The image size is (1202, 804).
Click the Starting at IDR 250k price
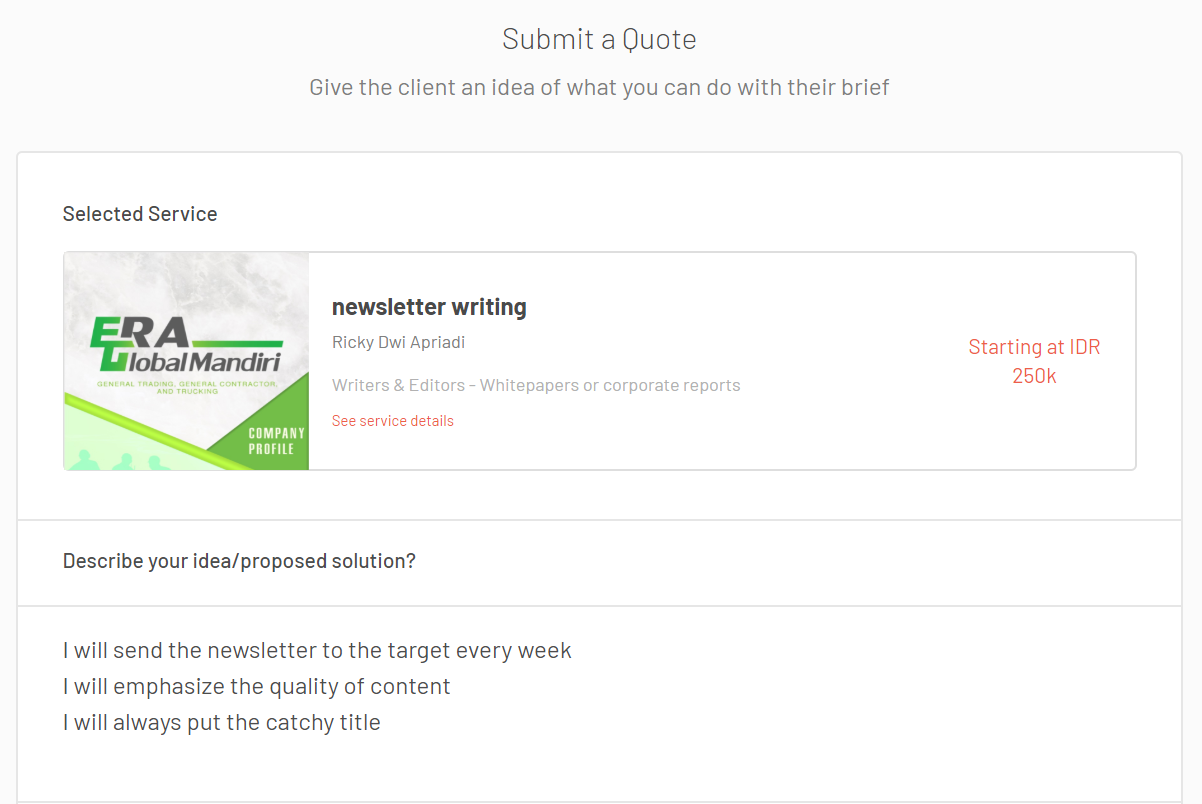[x=1034, y=361]
